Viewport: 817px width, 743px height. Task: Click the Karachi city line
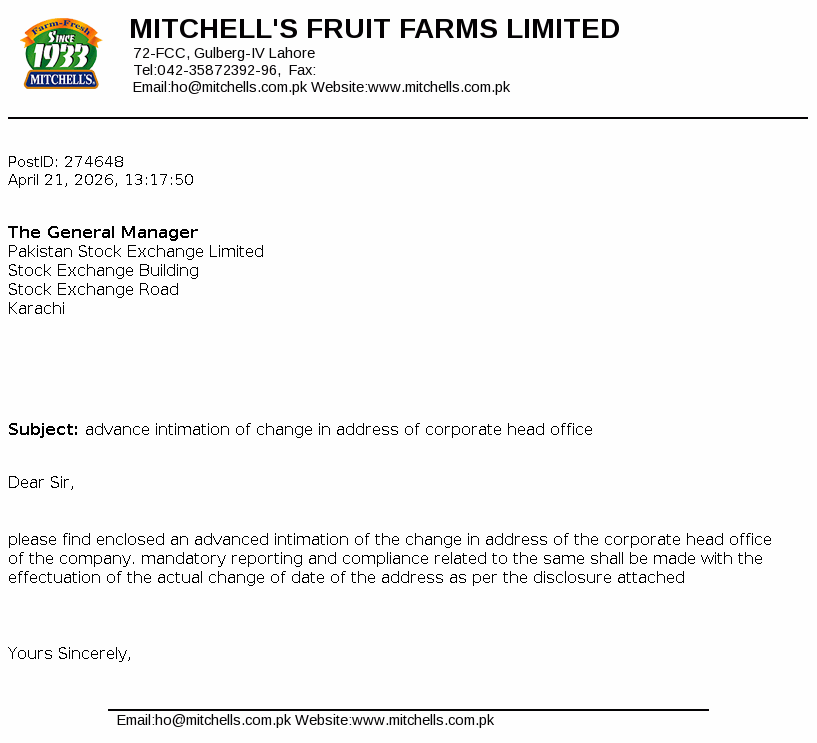(36, 308)
